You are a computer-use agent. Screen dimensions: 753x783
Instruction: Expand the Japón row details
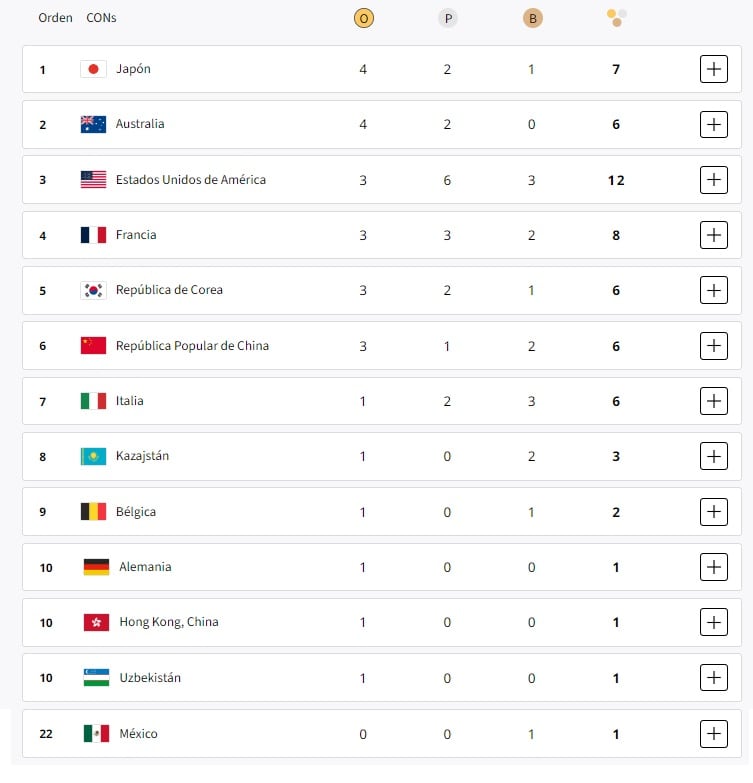click(x=713, y=69)
